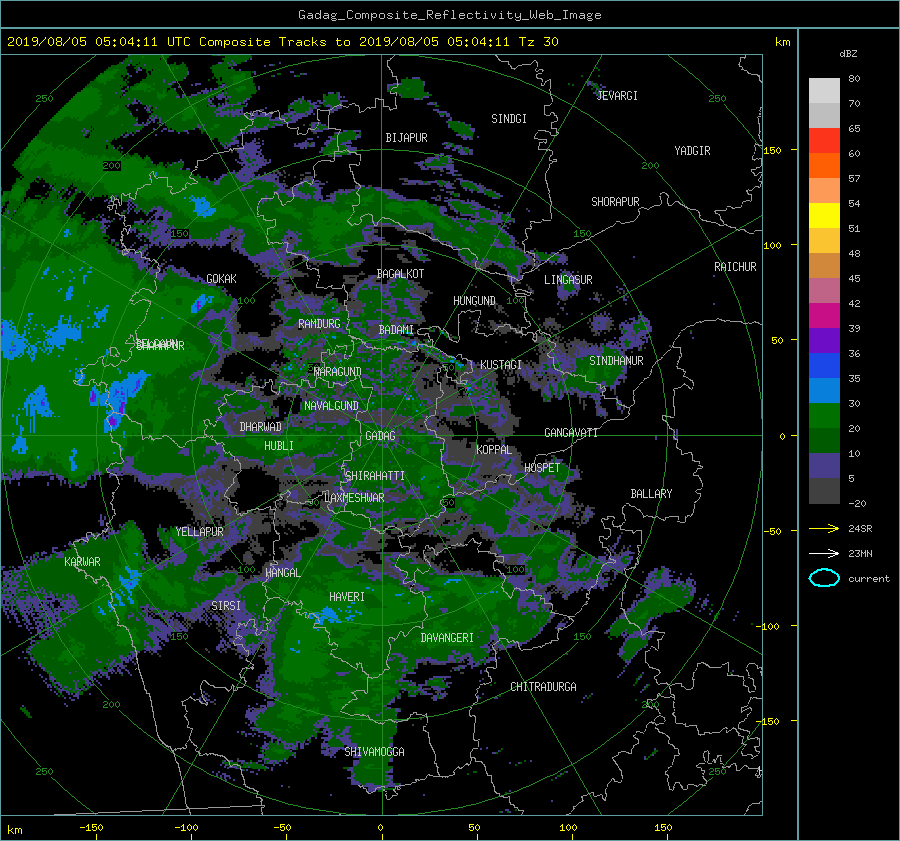The height and width of the screenshot is (841, 900).
Task: Choose the light blue 30-35 dBZ swatch
Action: pyautogui.click(x=824, y=391)
